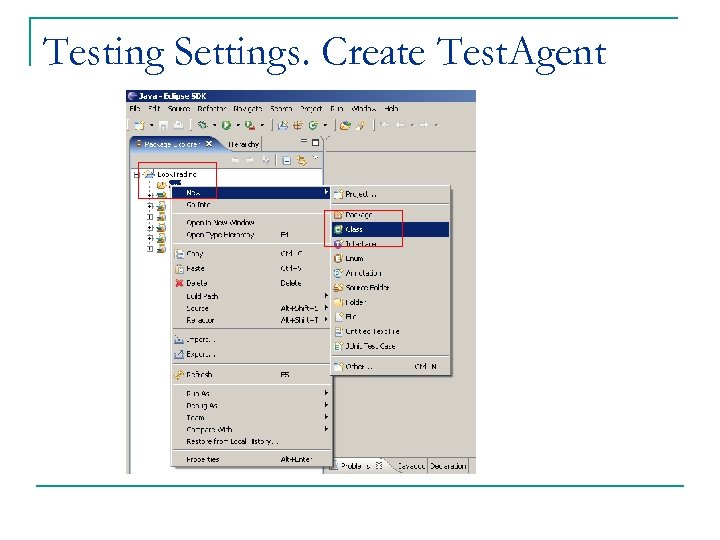720x540 pixels.
Task: Choose Open Type Hierarchy
Action: 251,235
